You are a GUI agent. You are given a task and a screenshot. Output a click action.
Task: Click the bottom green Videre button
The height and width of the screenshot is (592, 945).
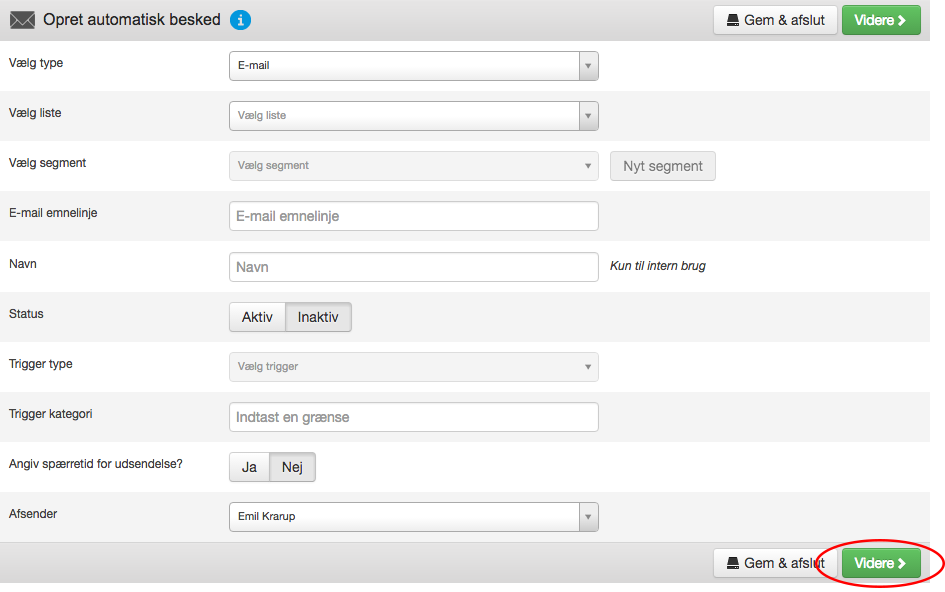[x=881, y=563]
